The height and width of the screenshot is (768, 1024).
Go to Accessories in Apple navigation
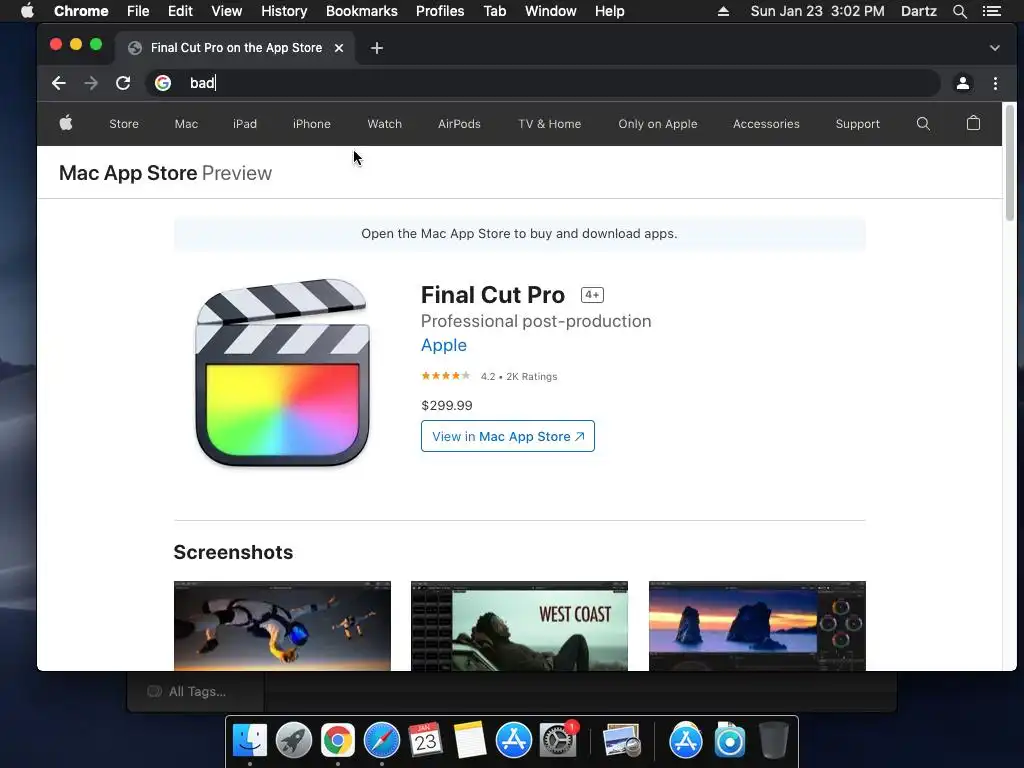coord(766,123)
